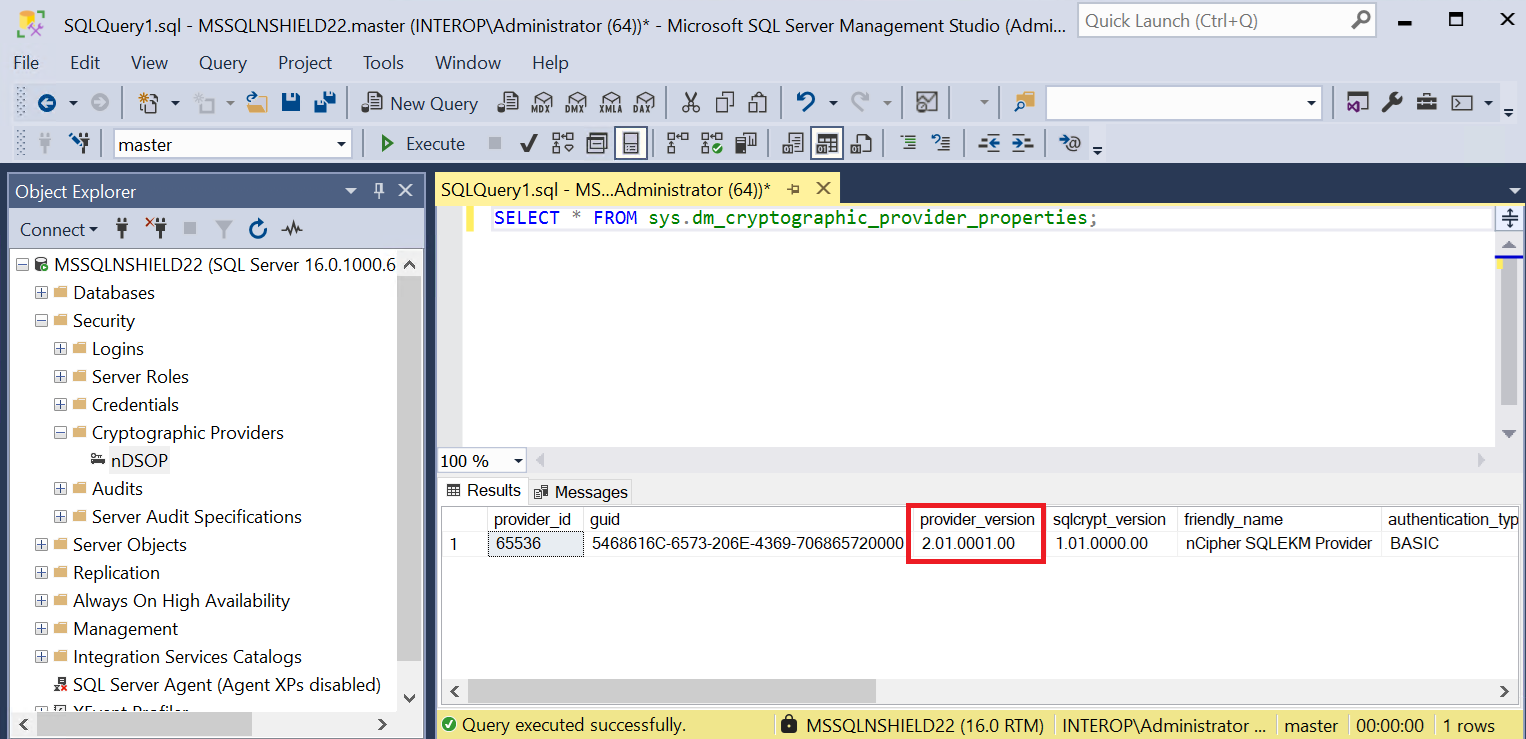1526x739 pixels.
Task: Click the Increase Indent icon
Action: (1022, 143)
